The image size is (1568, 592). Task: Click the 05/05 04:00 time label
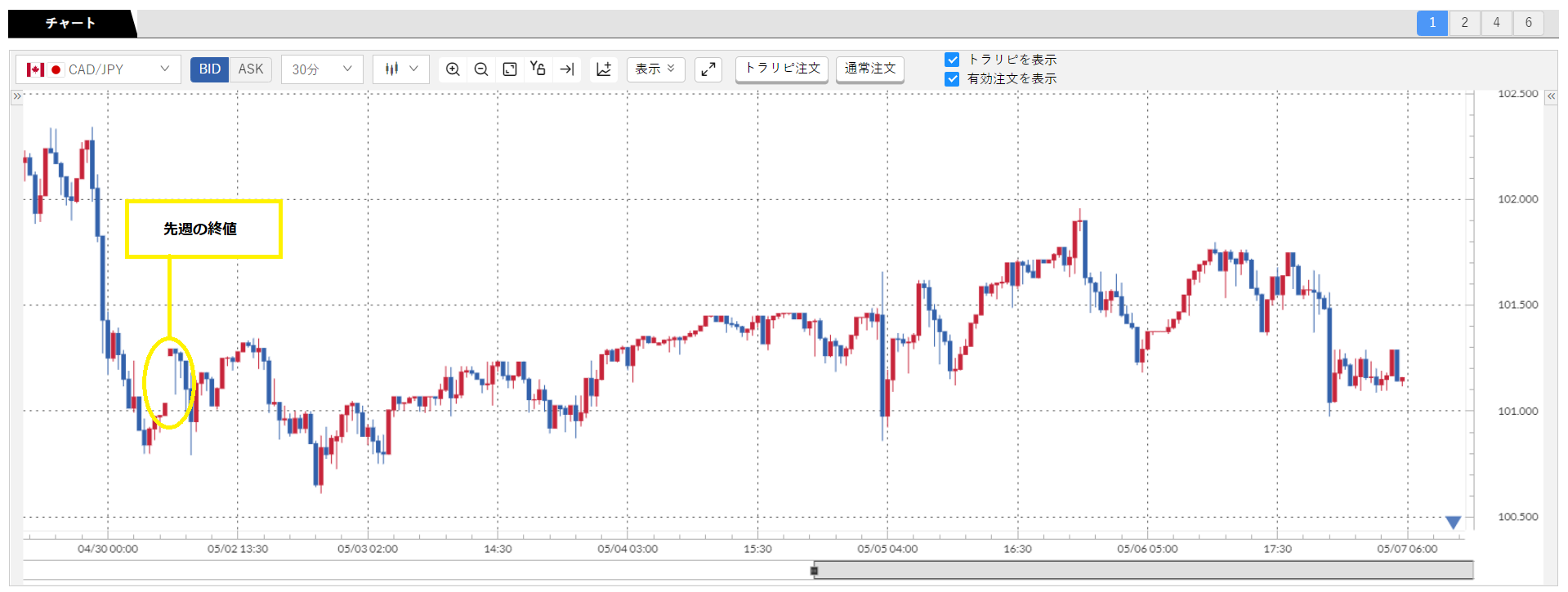[887, 549]
